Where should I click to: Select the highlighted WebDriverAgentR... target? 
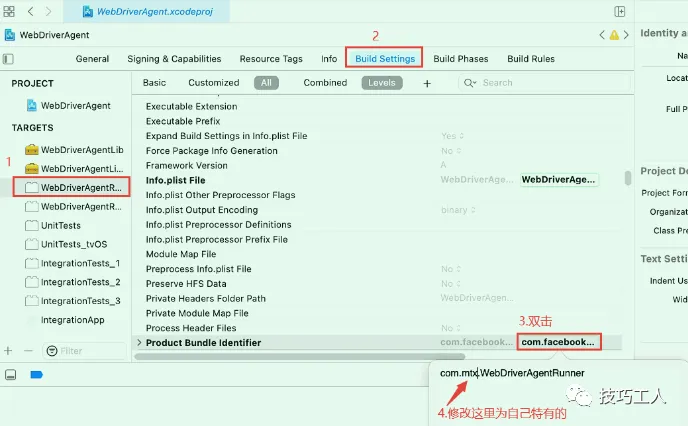tap(72, 187)
